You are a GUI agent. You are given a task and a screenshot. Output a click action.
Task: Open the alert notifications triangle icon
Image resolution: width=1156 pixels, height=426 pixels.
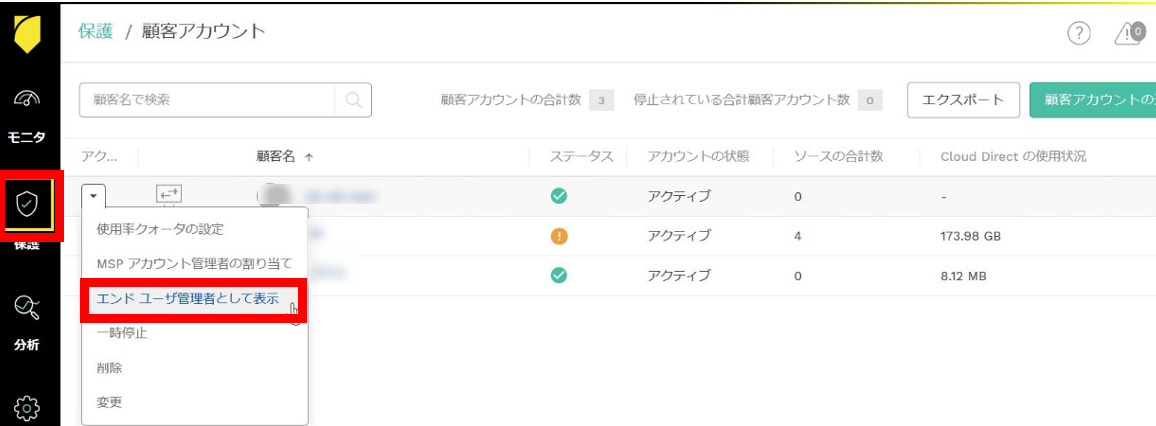tap(1129, 34)
